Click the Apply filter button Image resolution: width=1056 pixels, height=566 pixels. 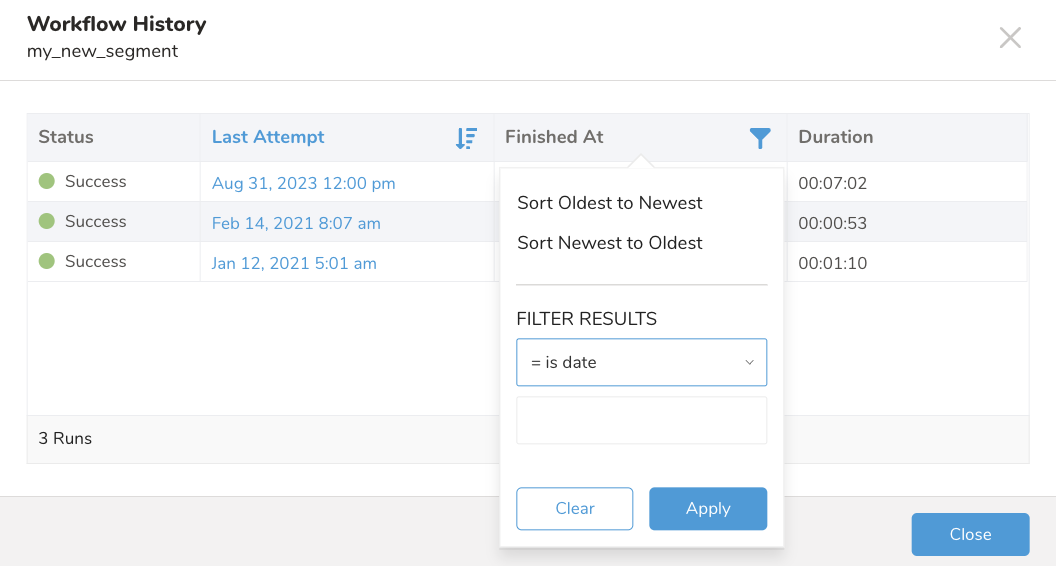pos(708,508)
